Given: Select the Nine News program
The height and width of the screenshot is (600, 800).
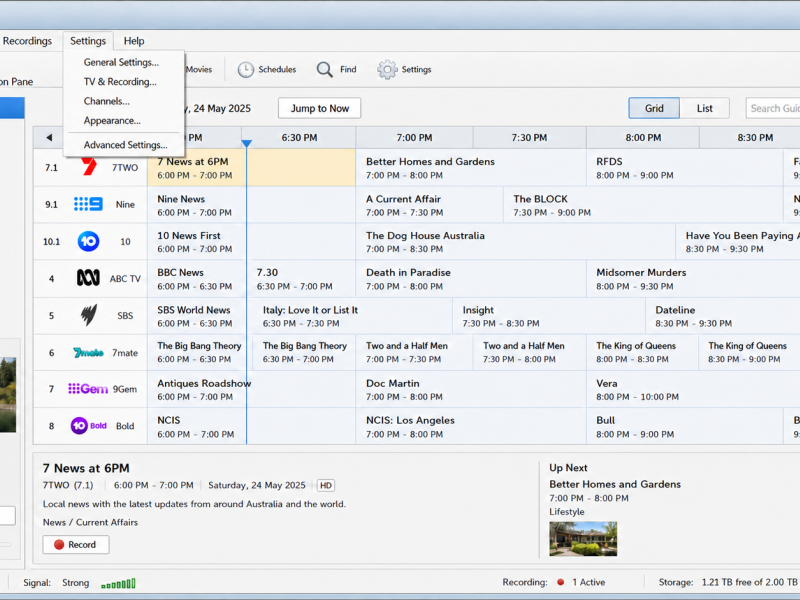Looking at the screenshot, I should (x=252, y=205).
